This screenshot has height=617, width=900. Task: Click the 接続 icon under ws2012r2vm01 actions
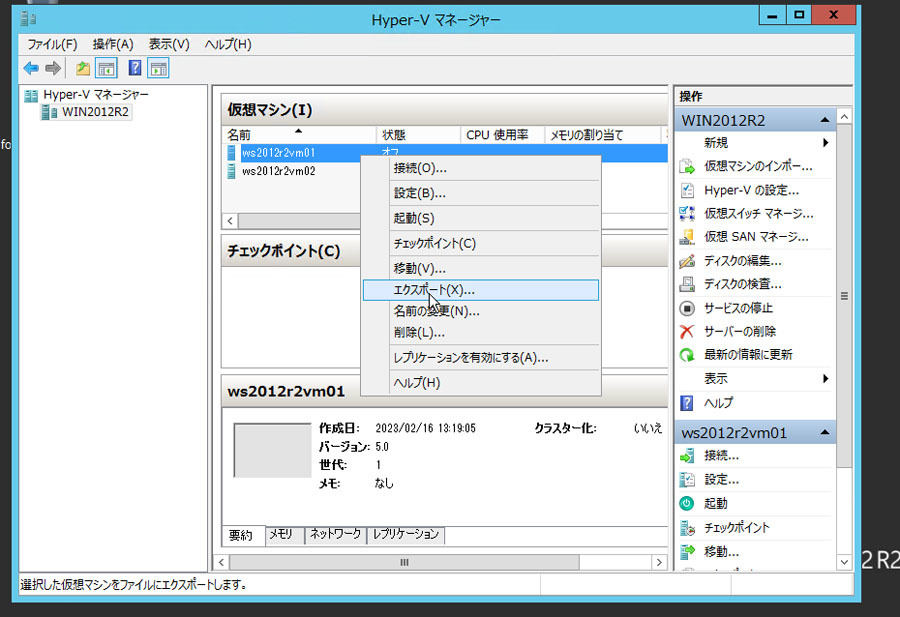pyautogui.click(x=687, y=456)
